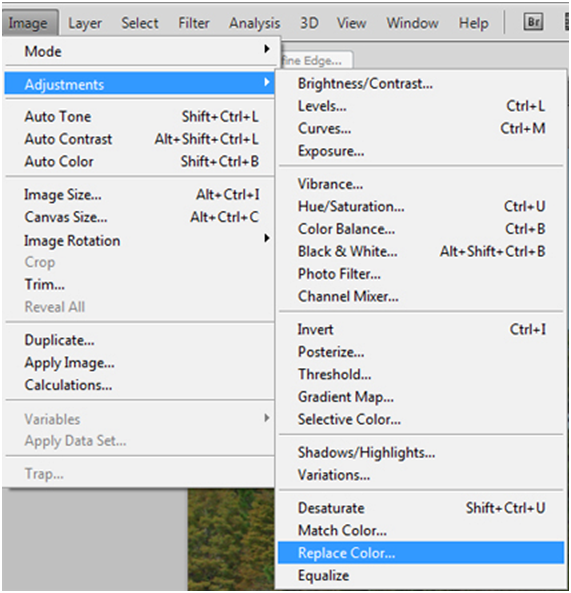Choose Auto Tone
The height and width of the screenshot is (593, 571).
coord(140,116)
